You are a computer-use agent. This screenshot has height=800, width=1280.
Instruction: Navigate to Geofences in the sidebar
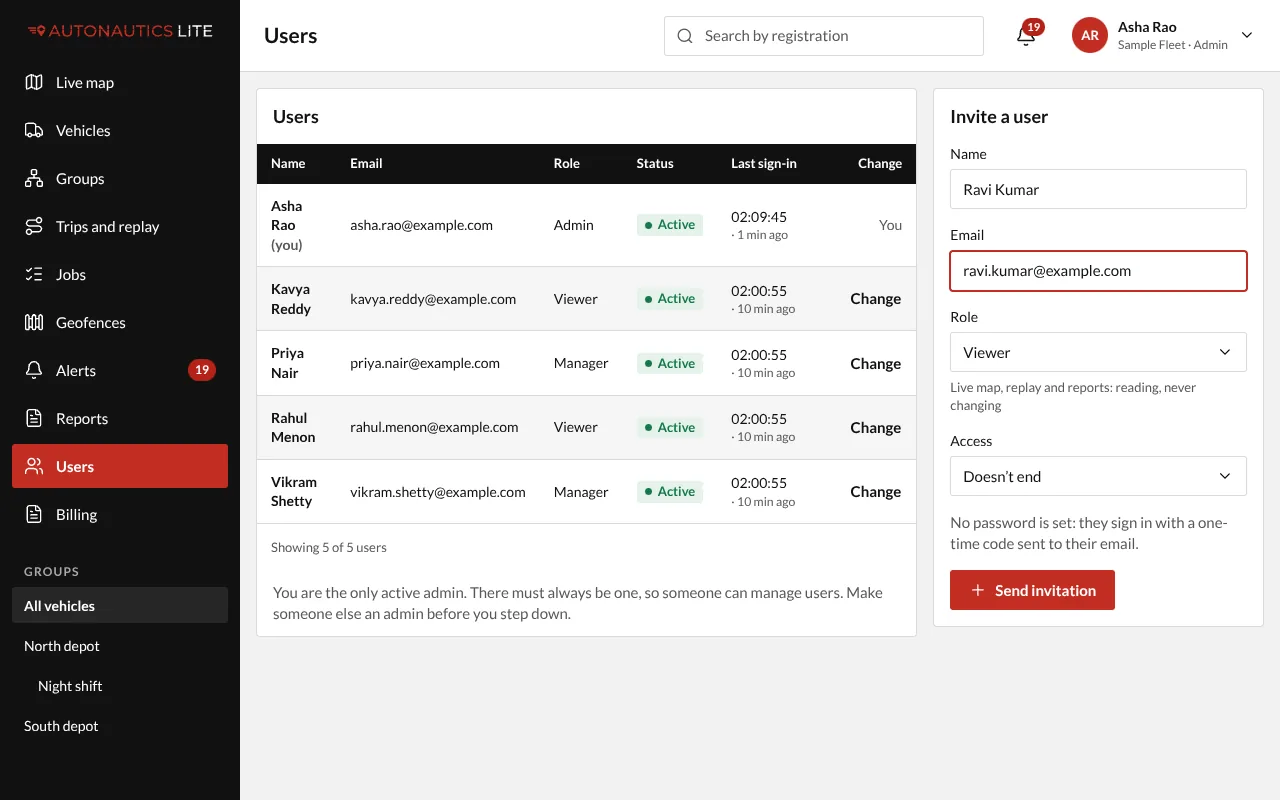tap(120, 322)
